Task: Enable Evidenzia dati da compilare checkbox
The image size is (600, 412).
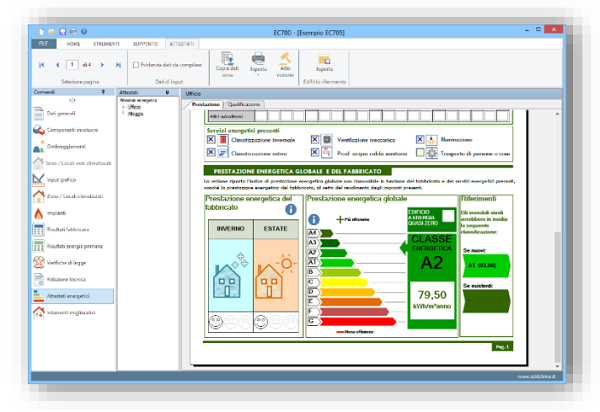Action: [x=136, y=65]
